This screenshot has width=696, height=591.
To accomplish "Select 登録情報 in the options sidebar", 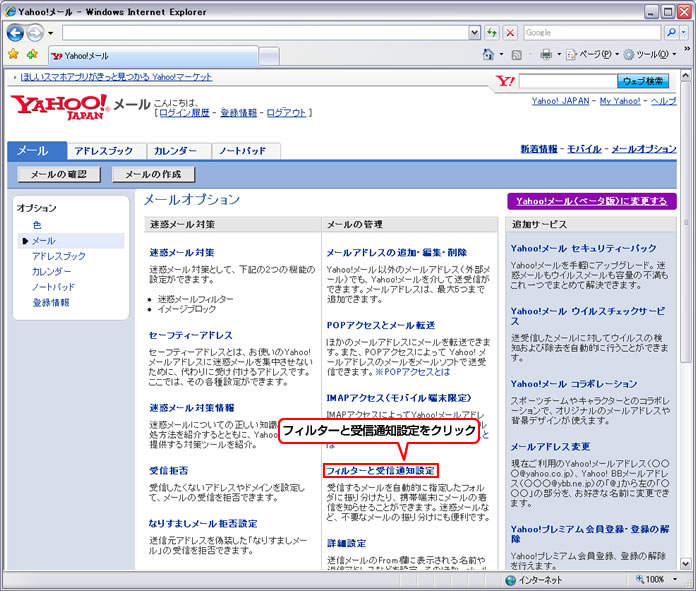I will click(x=51, y=302).
